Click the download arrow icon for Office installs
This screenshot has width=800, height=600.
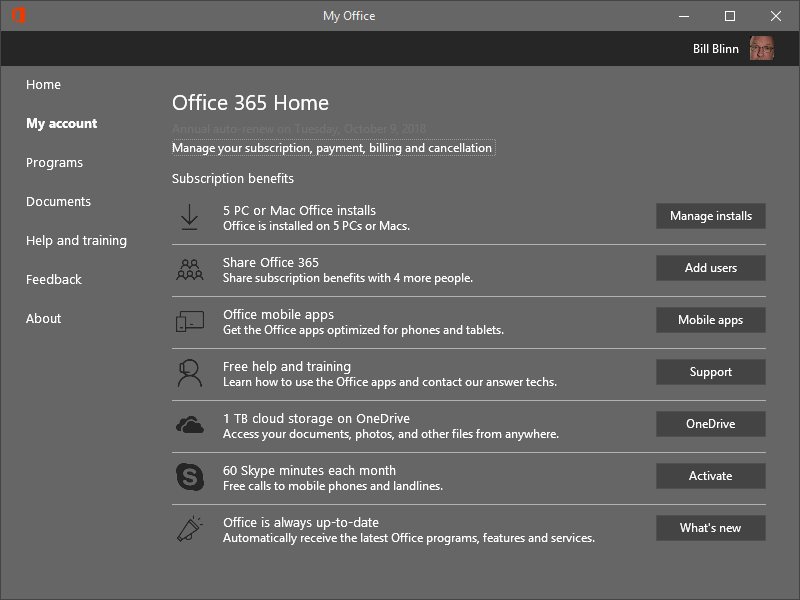189,217
